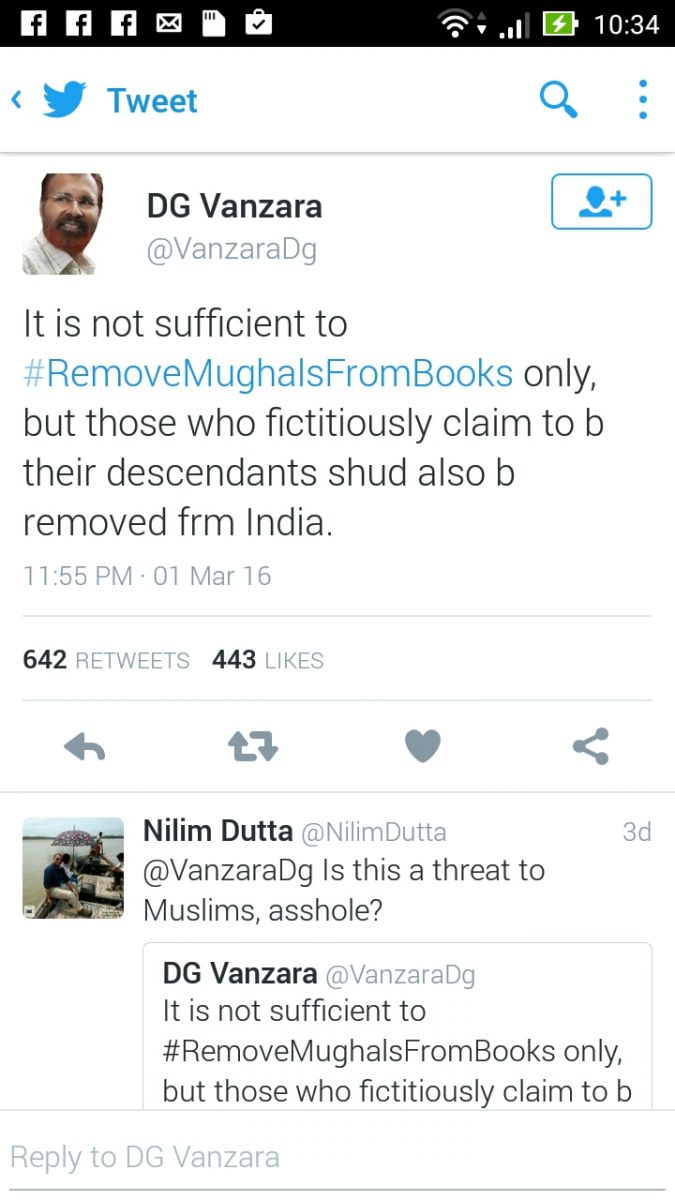Viewport: 675px width, 1200px height.
Task: Open Nilim Dutta's avatar thumbnail
Action: (x=73, y=868)
